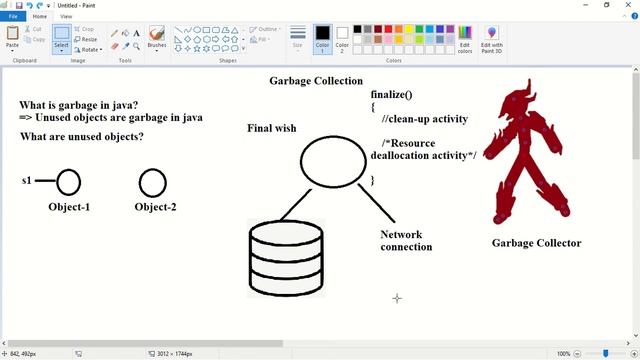Pick the purple color swatch

(x=450, y=29)
